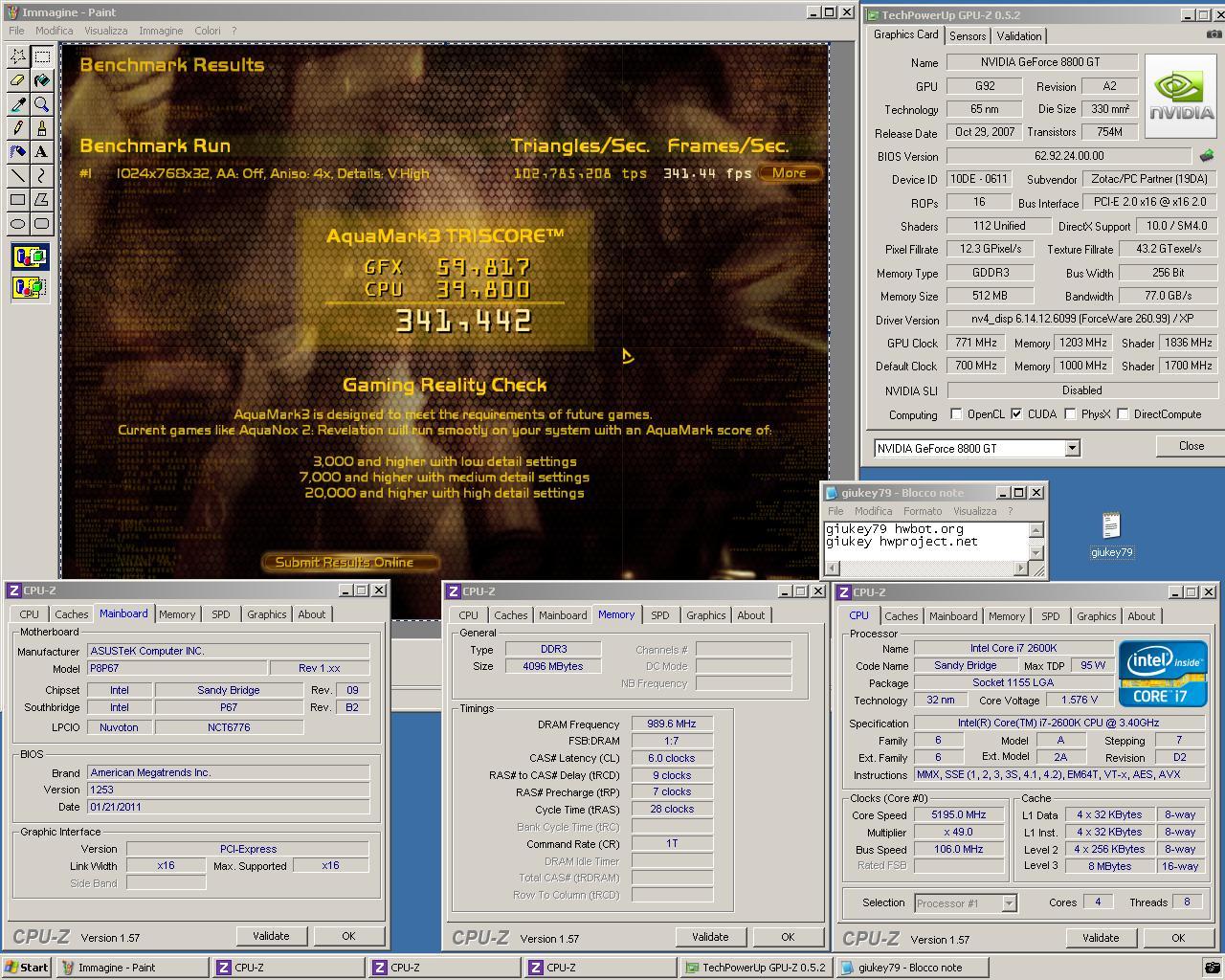Viewport: 1225px width, 980px height.
Task: Switch to the Validation tab in GPU-Z
Action: coord(1019,36)
